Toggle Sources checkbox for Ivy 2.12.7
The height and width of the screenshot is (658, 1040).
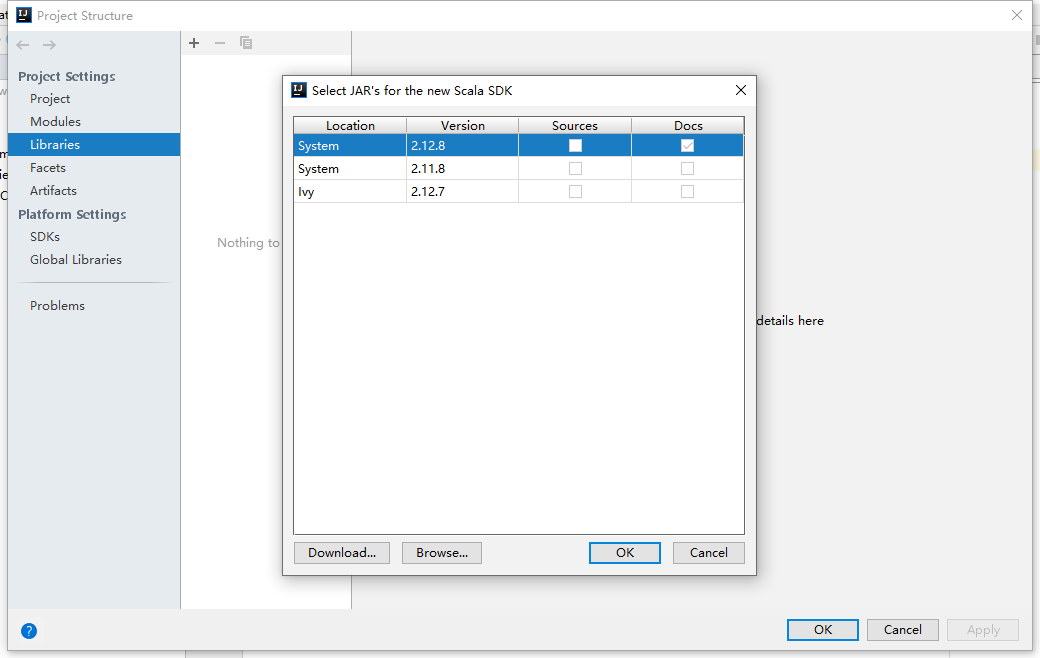(x=575, y=192)
